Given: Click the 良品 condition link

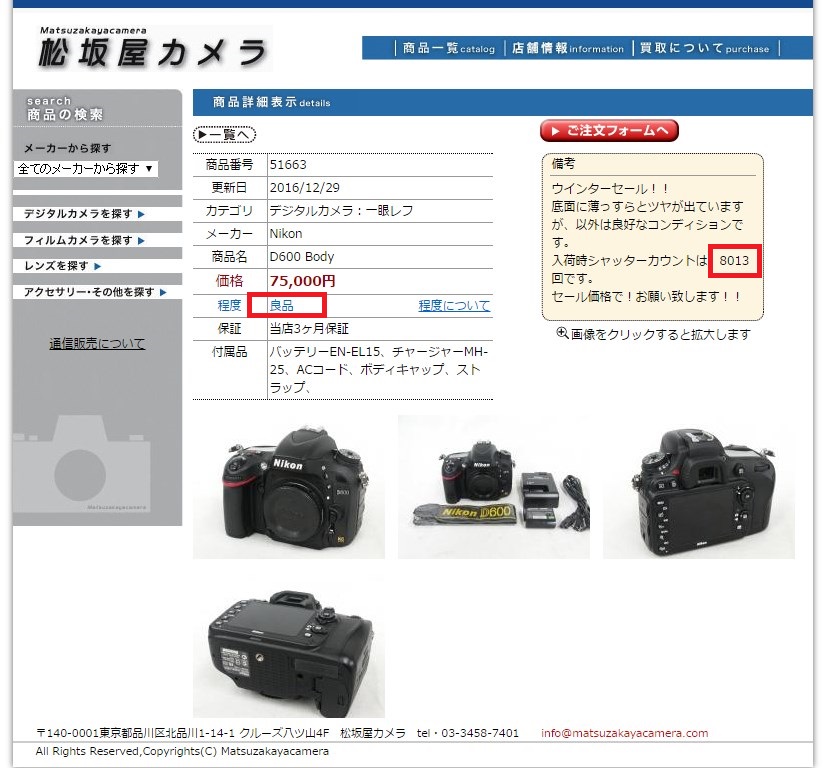Looking at the screenshot, I should click(x=282, y=305).
